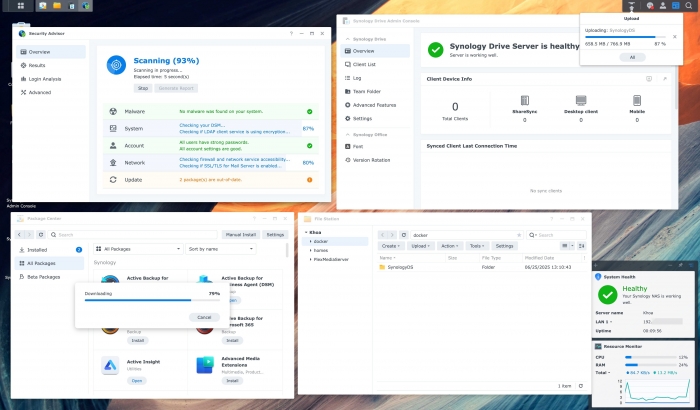This screenshot has height=410, width=700.
Task: Open the Upload dropdown in File Station
Action: [421, 246]
